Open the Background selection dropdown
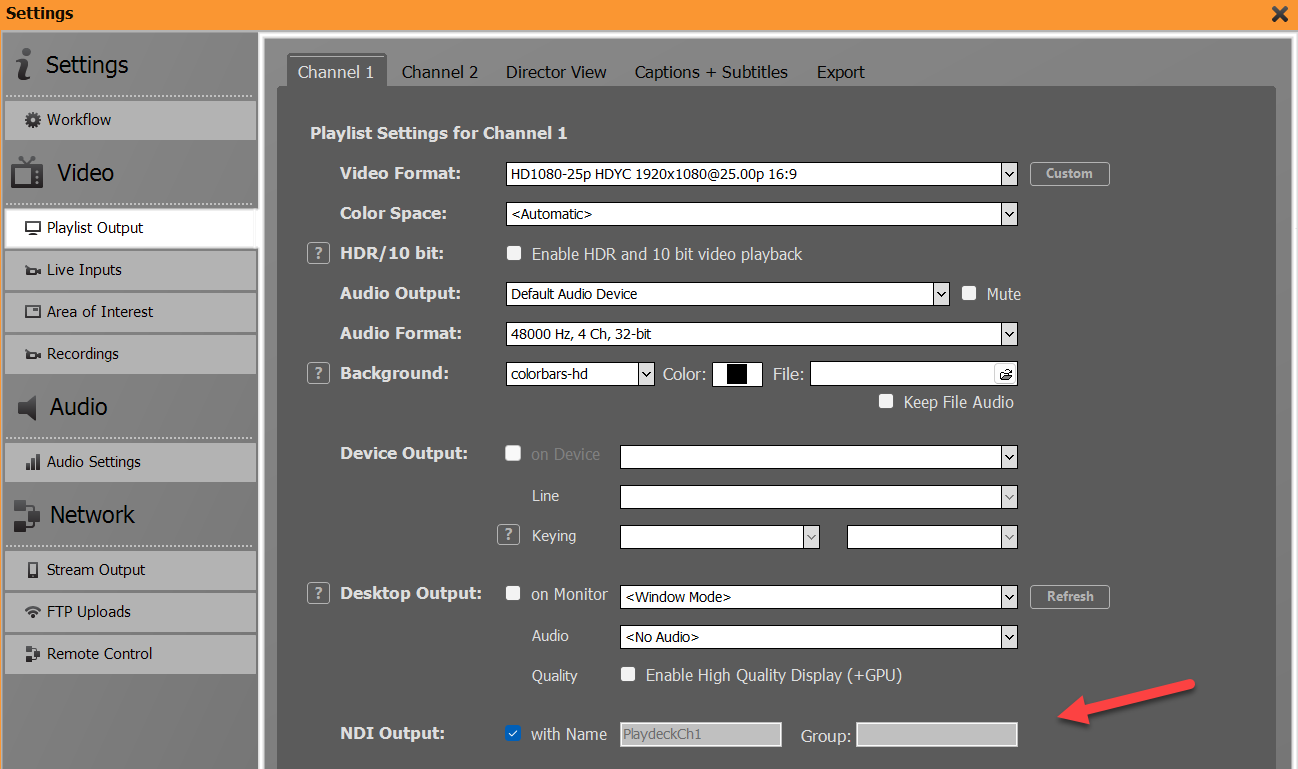This screenshot has height=769, width=1298. (x=646, y=373)
